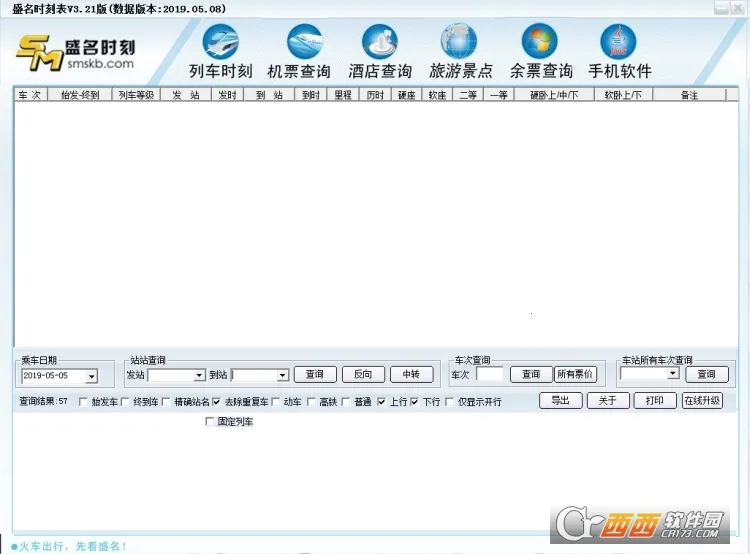Sort by the 硬卧上/中/下 column header
Screen dimensions: 750x554
tap(554, 95)
